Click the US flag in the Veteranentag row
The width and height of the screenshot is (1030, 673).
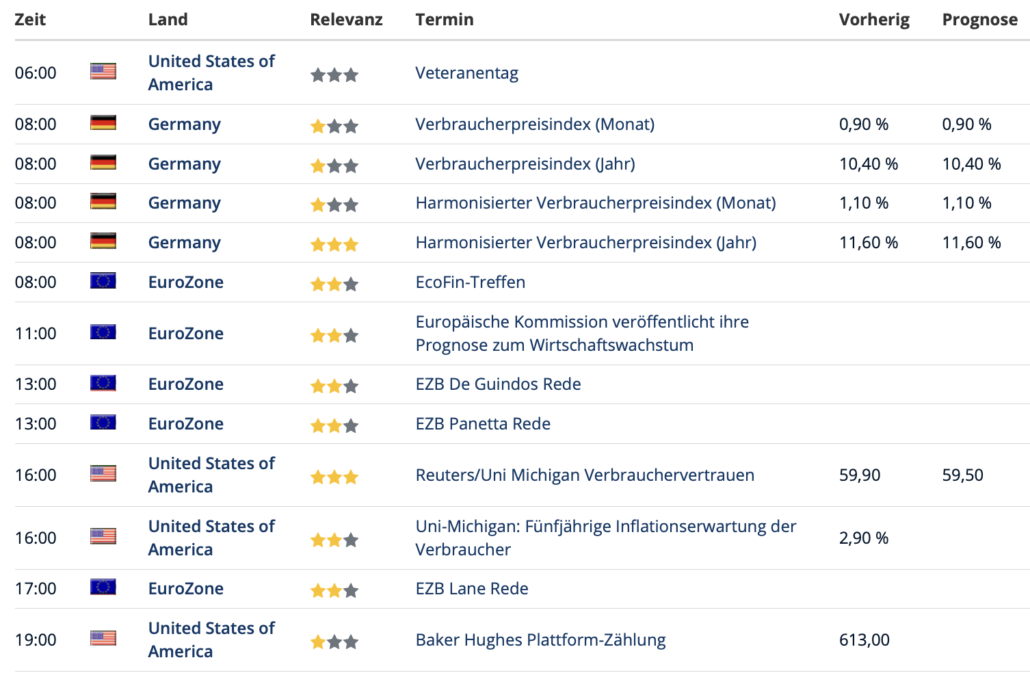pyautogui.click(x=103, y=71)
